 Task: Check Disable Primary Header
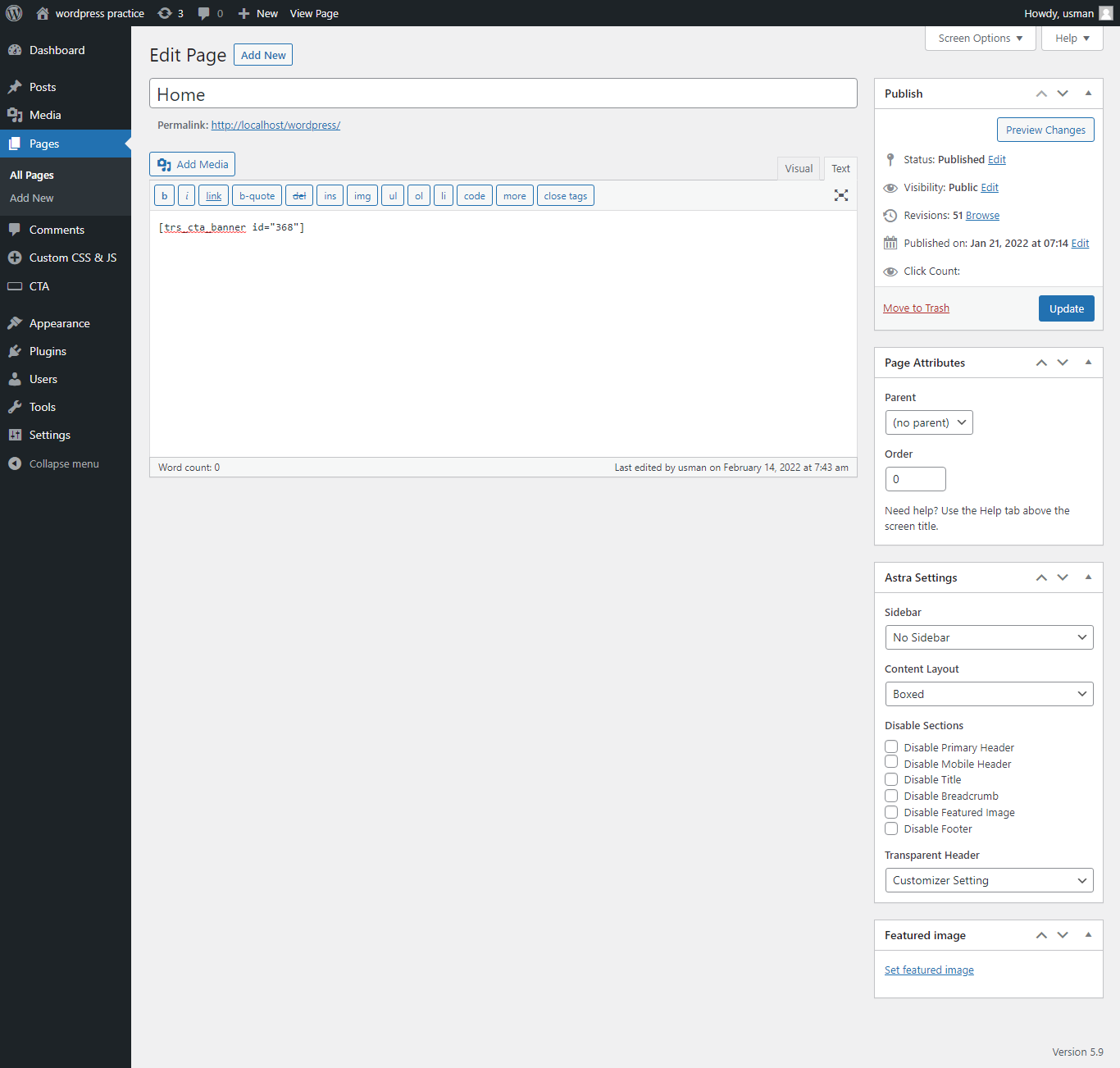click(891, 746)
